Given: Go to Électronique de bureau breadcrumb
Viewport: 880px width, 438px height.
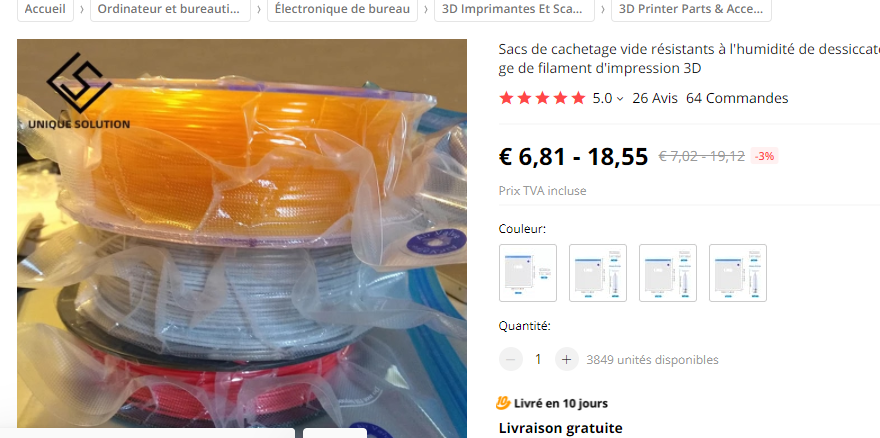Looking at the screenshot, I should [342, 10].
